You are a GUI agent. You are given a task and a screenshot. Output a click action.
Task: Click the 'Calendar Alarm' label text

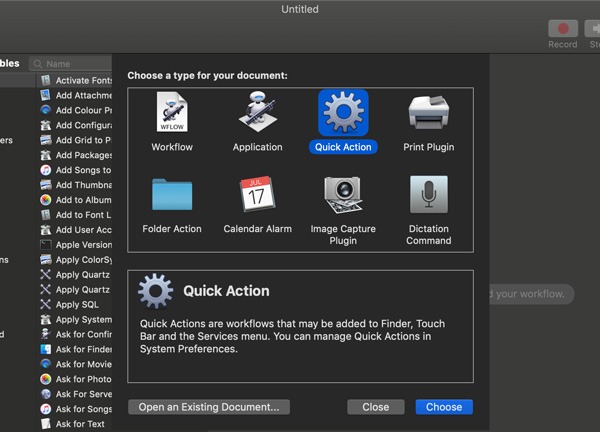[258, 229]
